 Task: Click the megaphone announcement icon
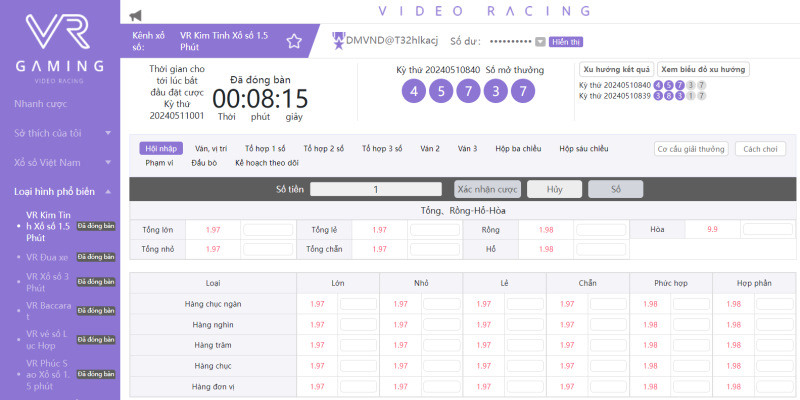[136, 14]
